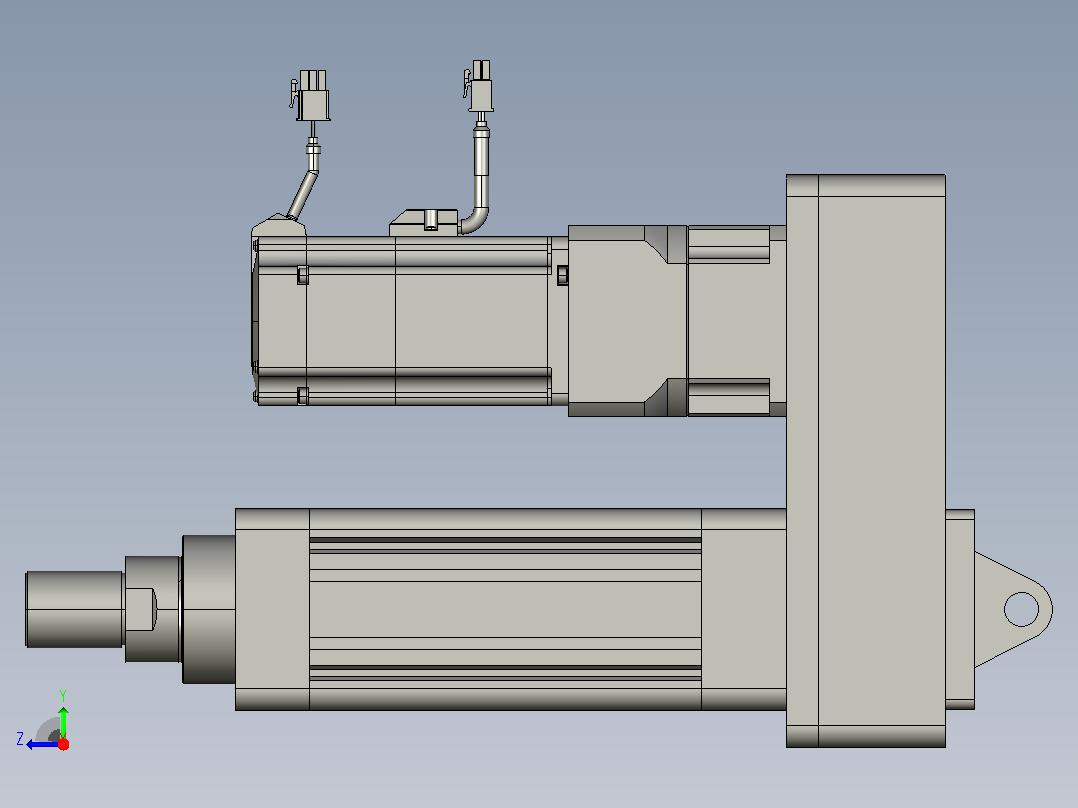Click the green Y axis arrow of the triad
The height and width of the screenshot is (808, 1078).
(x=63, y=722)
